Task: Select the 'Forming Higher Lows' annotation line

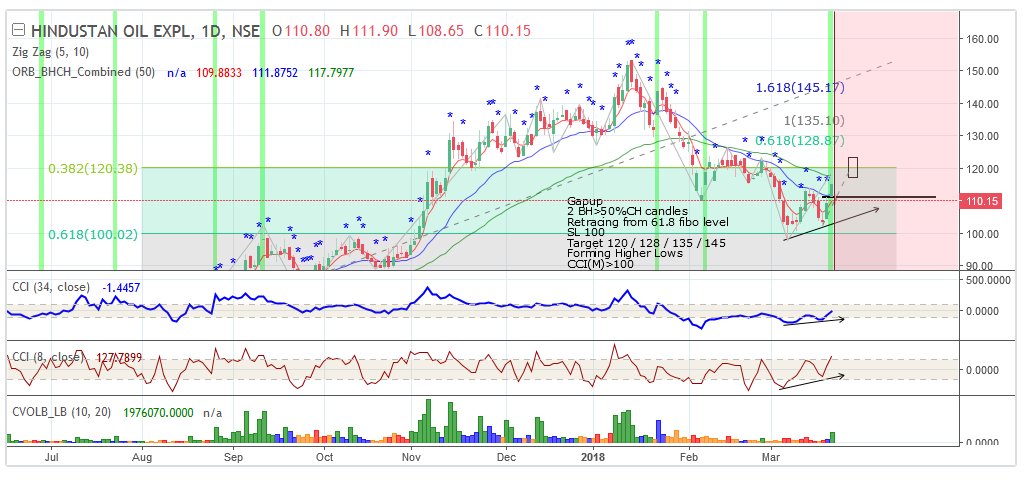Action: 625,253
